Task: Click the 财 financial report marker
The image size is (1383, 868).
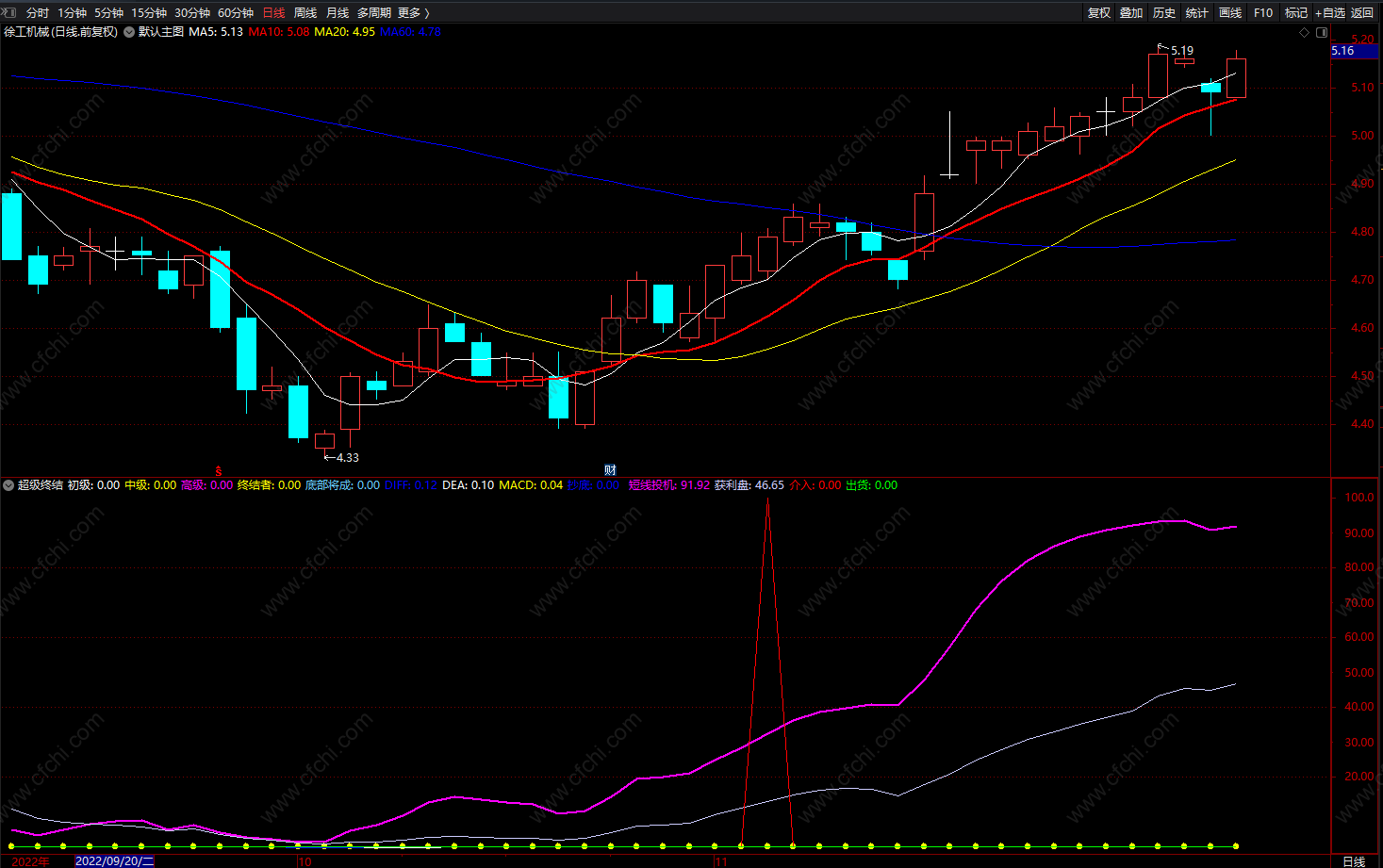Action: coord(610,470)
